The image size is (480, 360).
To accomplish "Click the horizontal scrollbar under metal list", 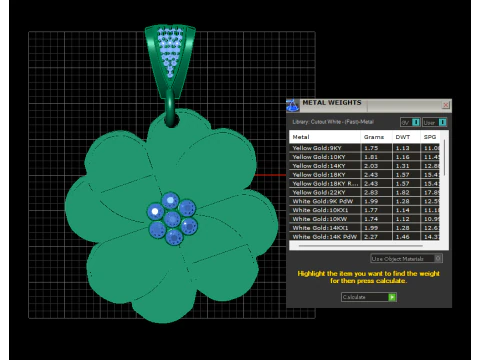I will tap(361, 246).
